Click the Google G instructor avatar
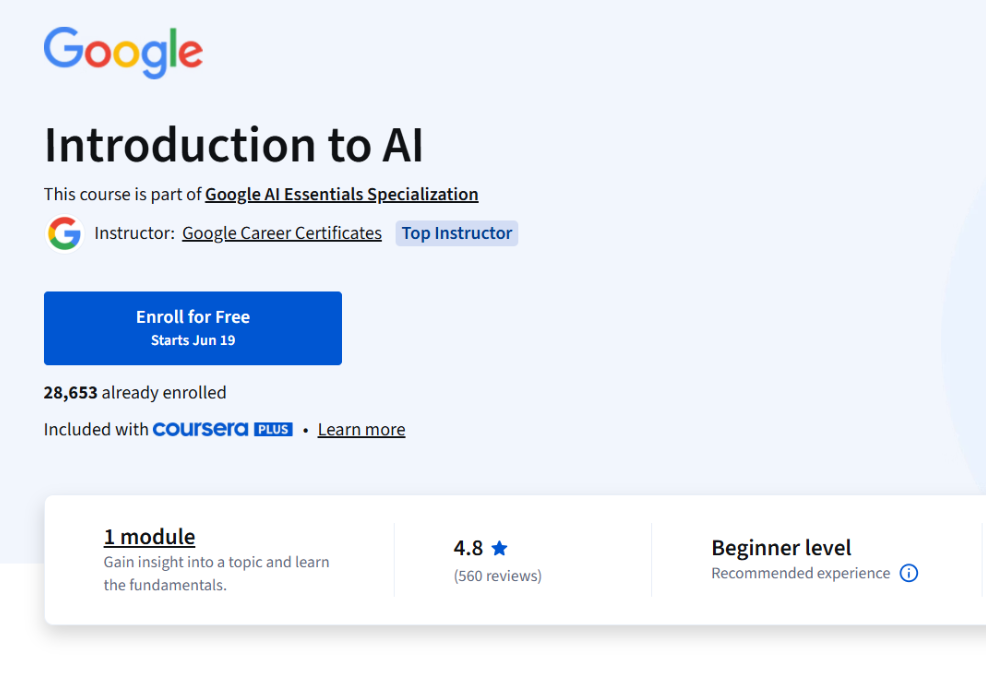Viewport: 986px width, 685px height. [64, 233]
